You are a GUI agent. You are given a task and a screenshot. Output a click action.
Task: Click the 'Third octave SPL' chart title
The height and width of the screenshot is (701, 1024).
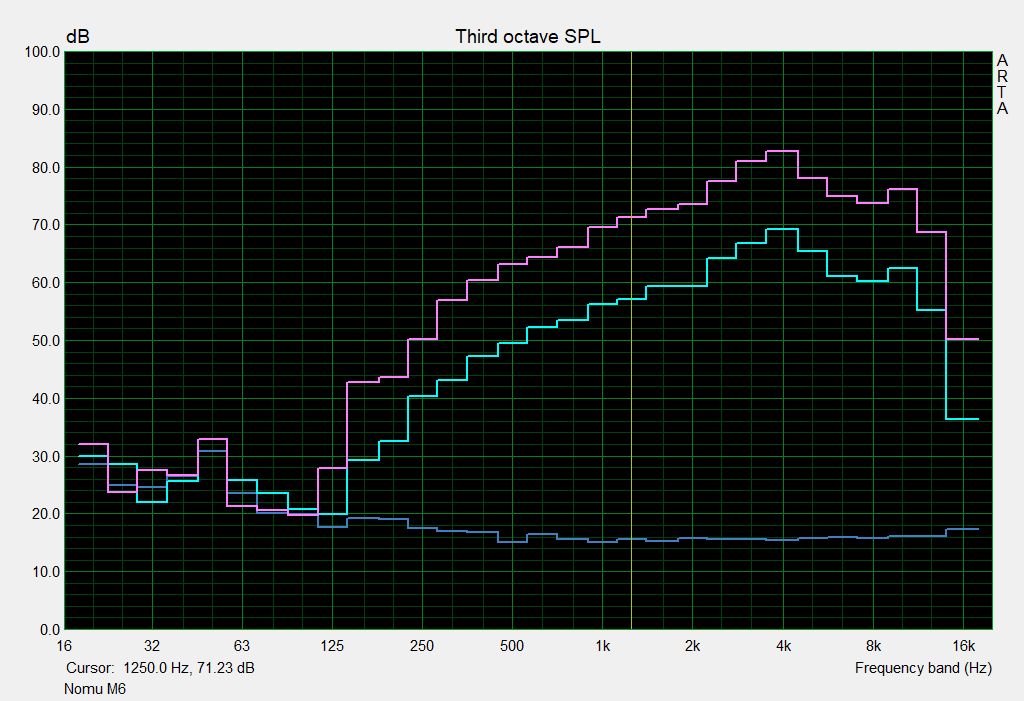(528, 37)
